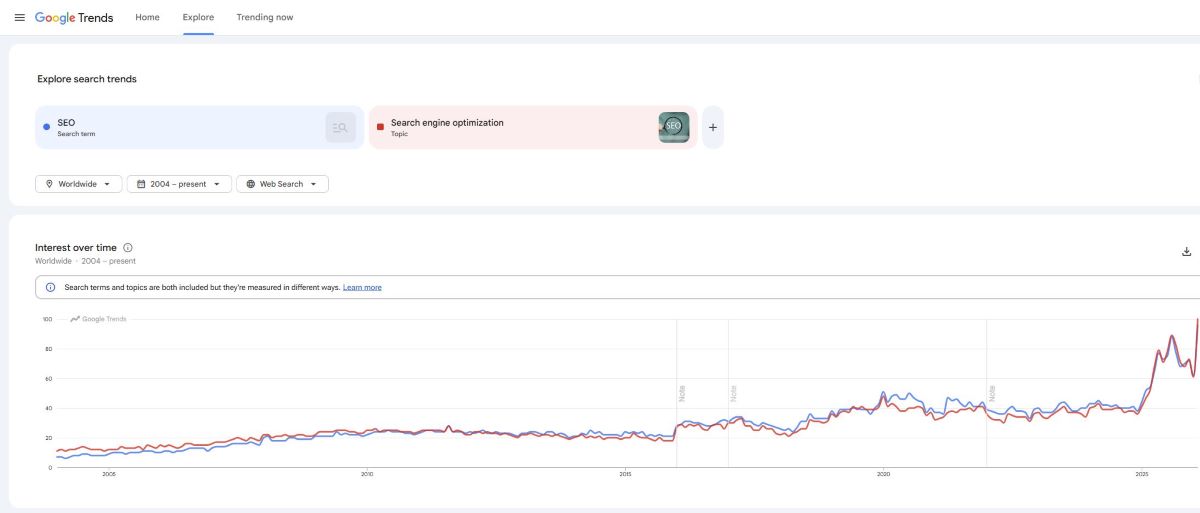1200x513 pixels.
Task: Click the Worldwide · 2004 – present subtitle
Action: coord(85,261)
